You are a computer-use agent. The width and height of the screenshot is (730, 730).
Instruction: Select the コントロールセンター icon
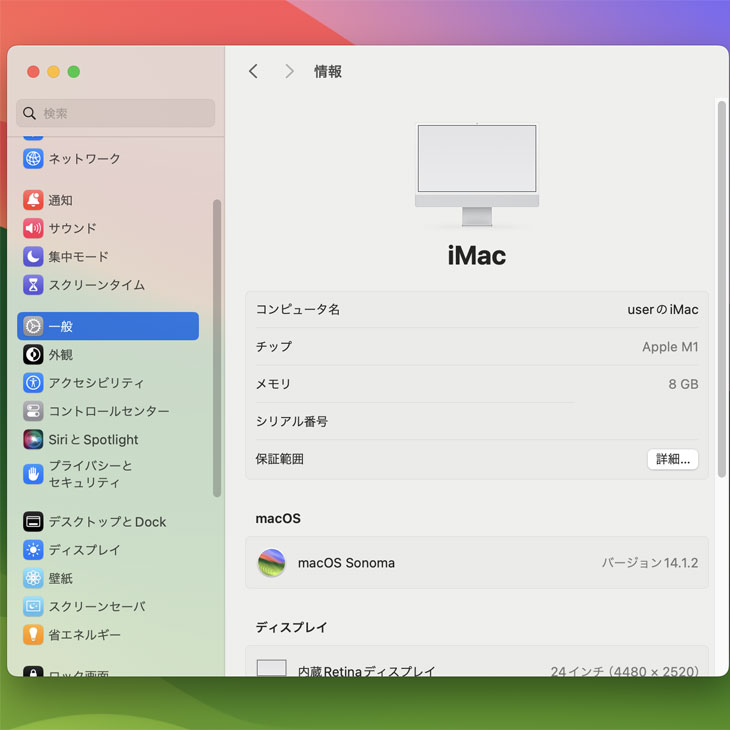pyautogui.click(x=33, y=411)
